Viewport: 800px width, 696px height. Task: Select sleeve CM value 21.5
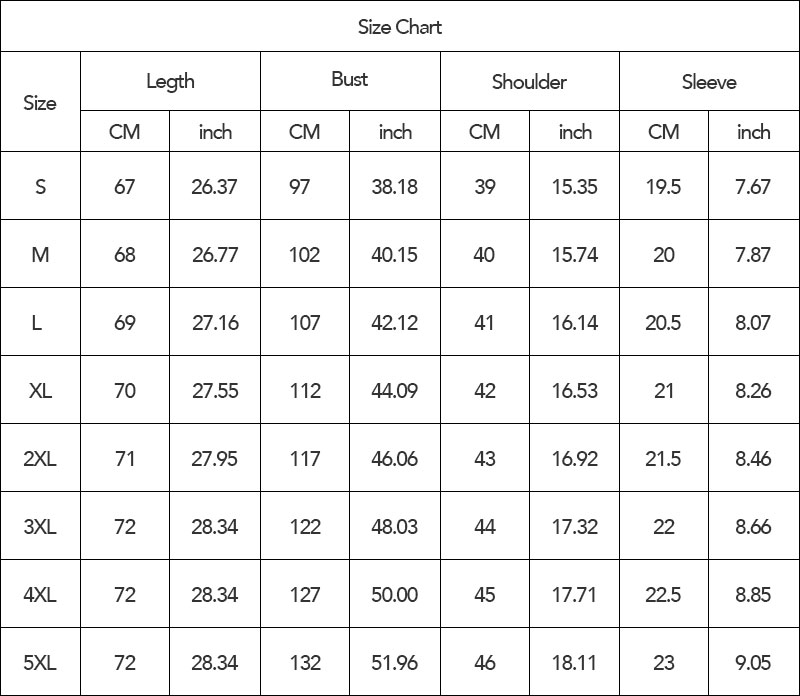point(663,459)
